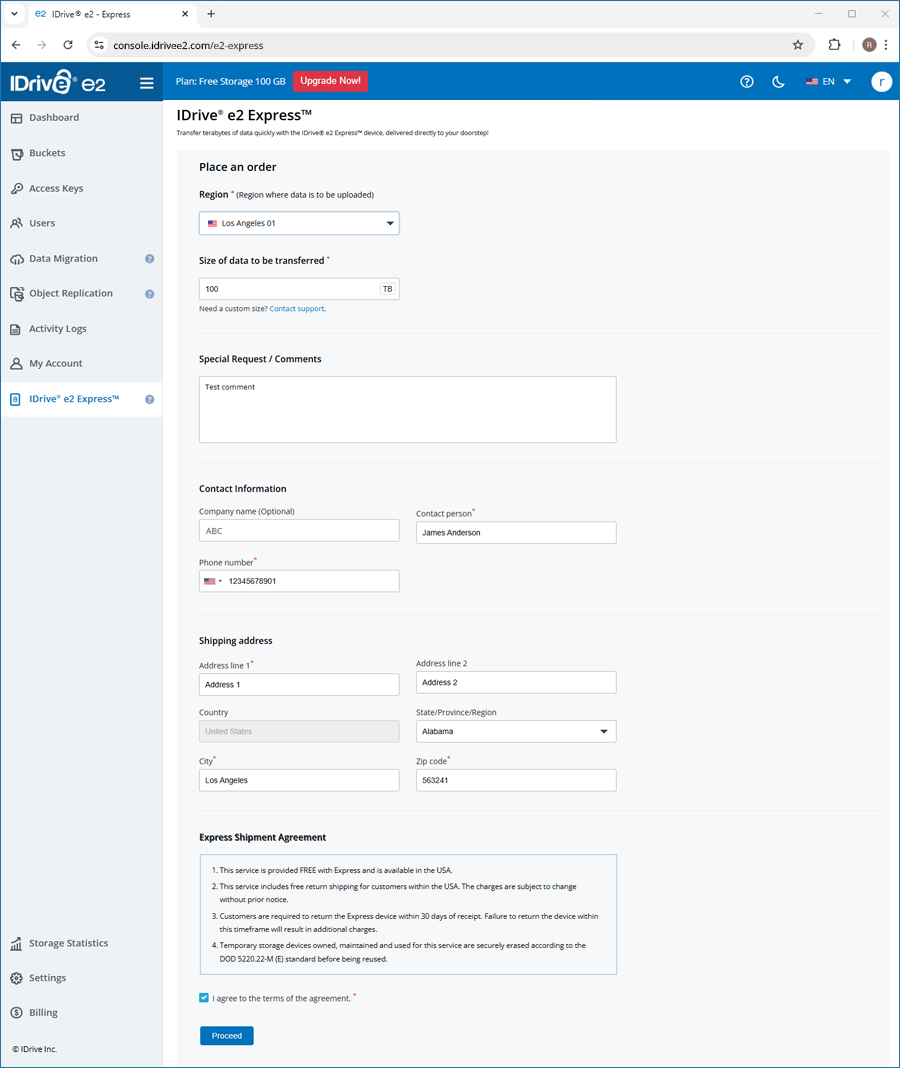
Task: Click the e2 Express device icon in sidebar
Action: click(x=16, y=399)
